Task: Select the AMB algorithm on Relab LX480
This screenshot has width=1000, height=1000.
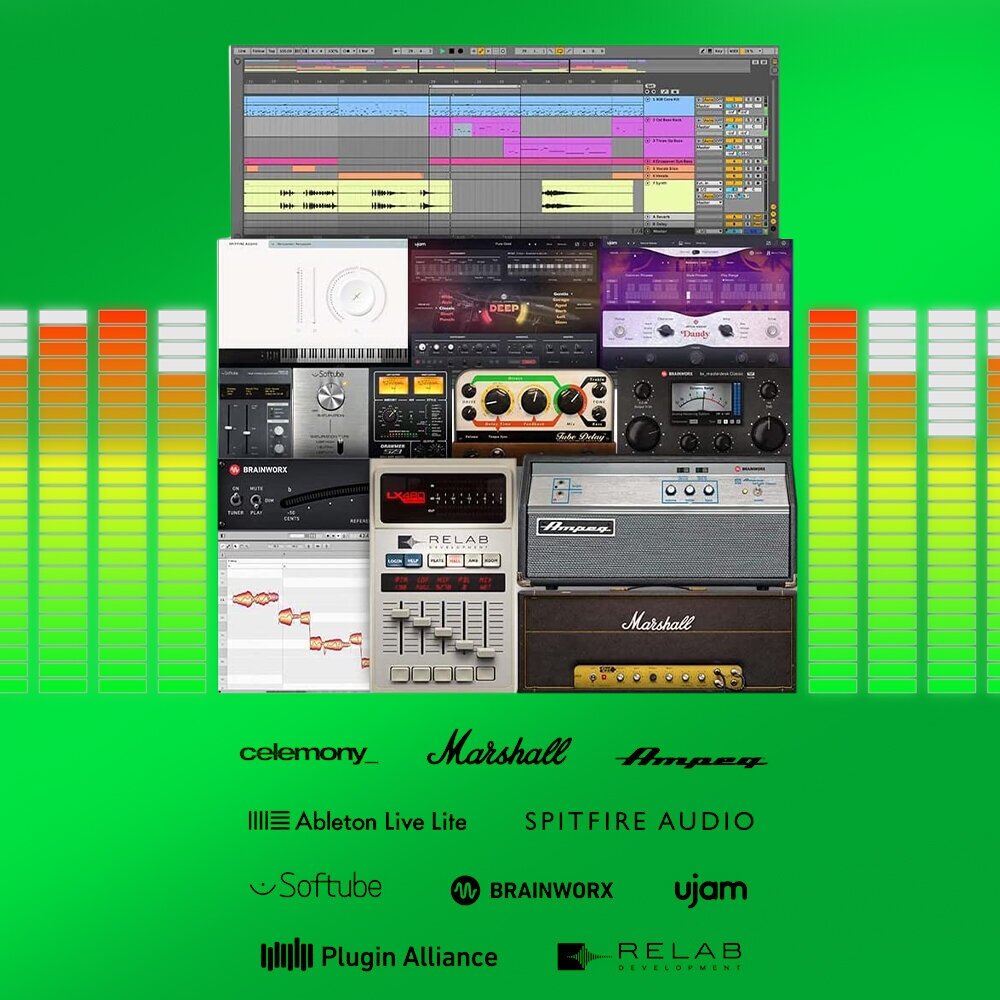Action: click(x=473, y=561)
